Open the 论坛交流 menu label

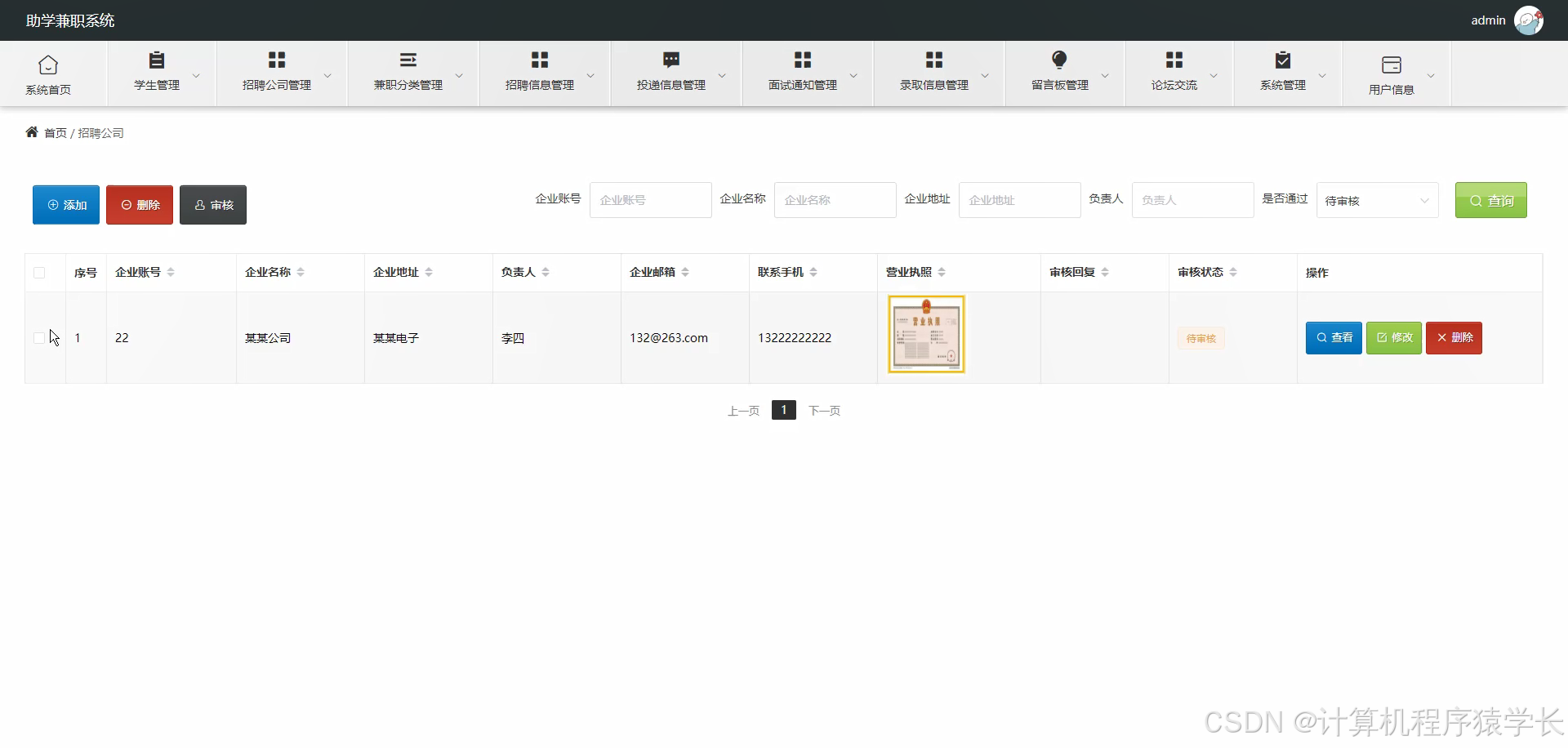1174,85
